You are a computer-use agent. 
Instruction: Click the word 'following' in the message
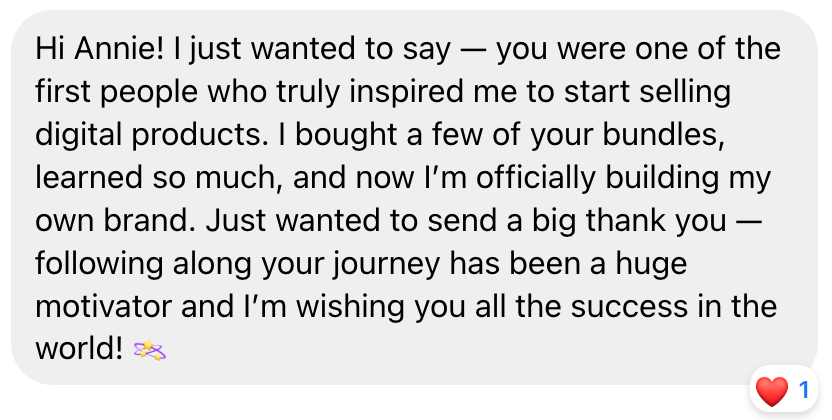click(x=99, y=264)
